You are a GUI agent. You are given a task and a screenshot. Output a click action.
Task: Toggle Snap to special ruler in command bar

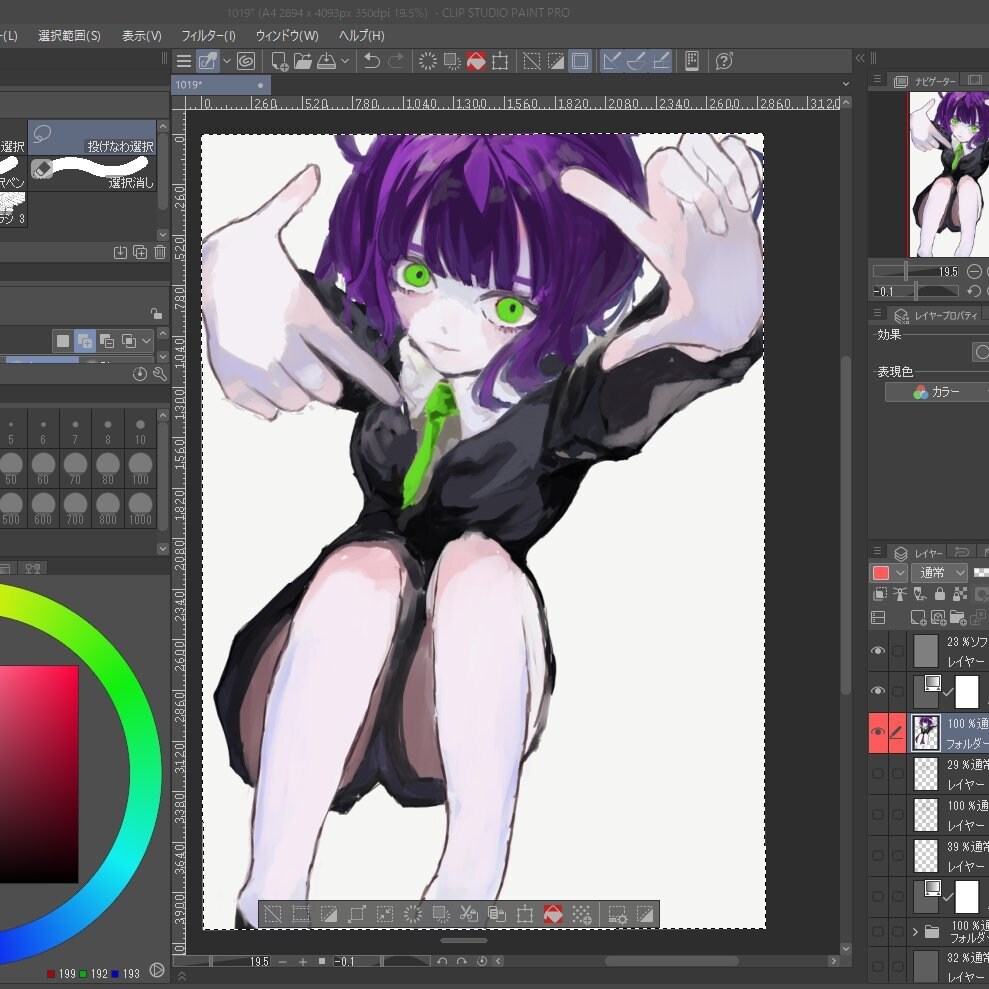(x=636, y=61)
